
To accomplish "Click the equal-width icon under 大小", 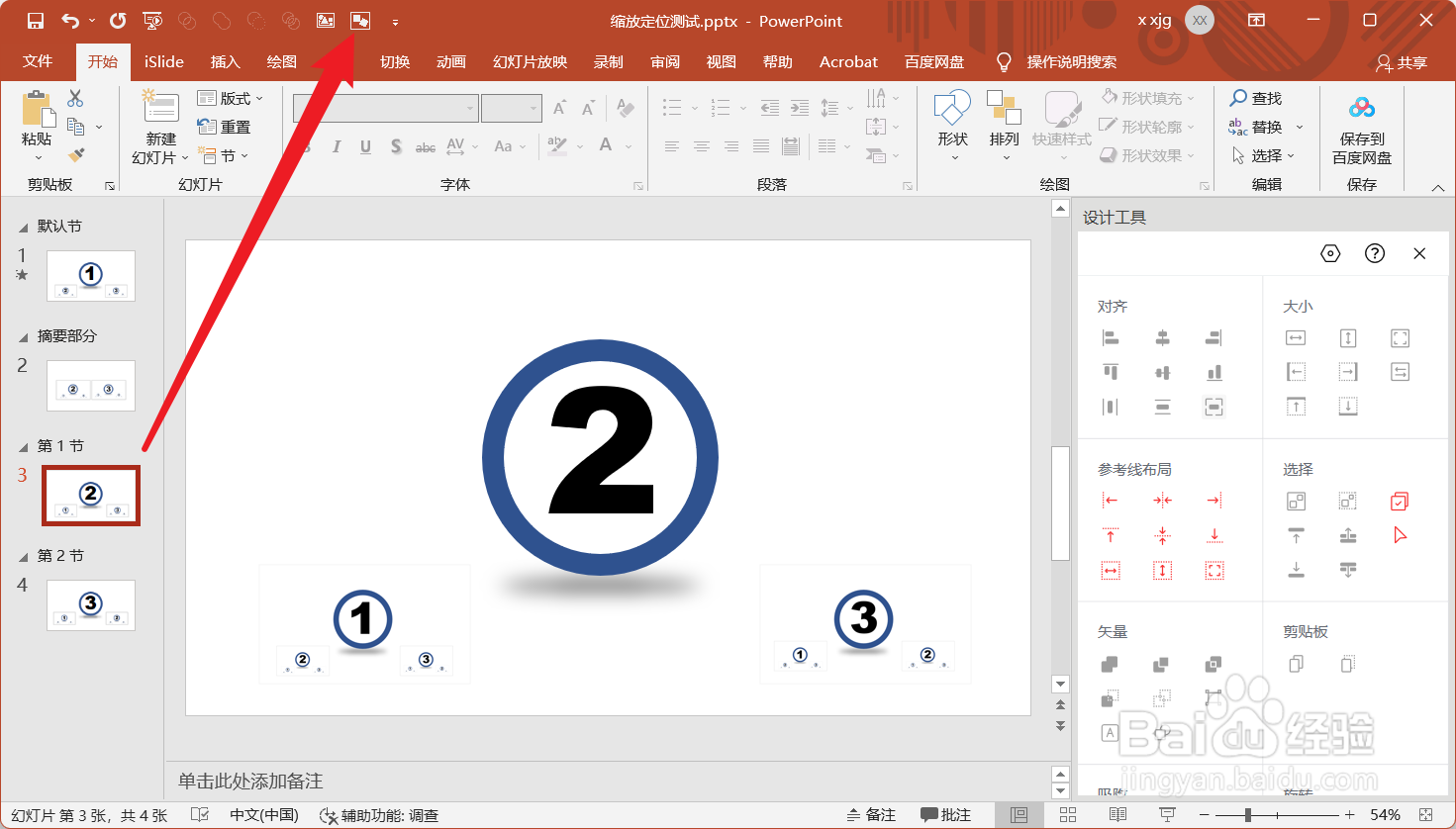I will click(1296, 338).
